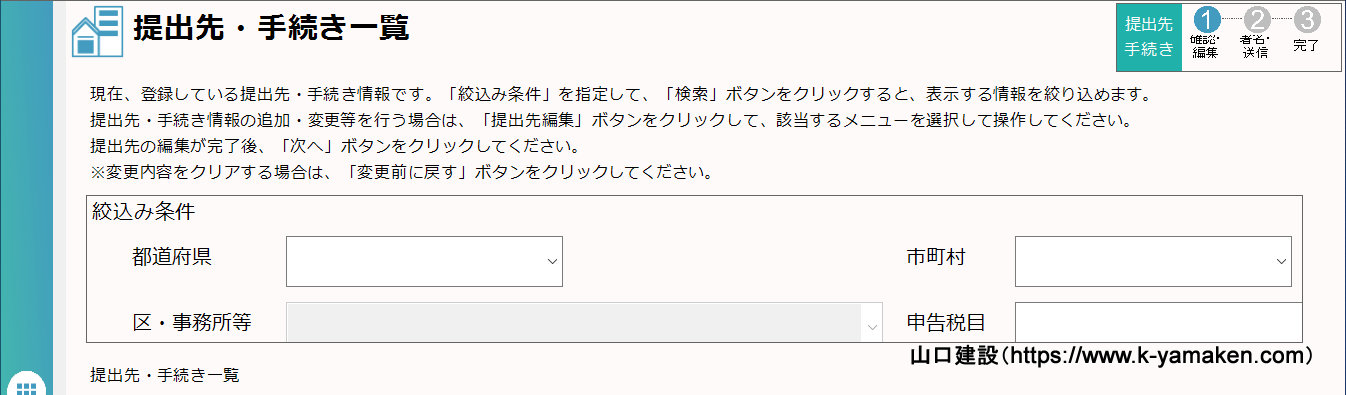Open the 都道府県 combo box
The width and height of the screenshot is (1346, 395).
tap(424, 261)
